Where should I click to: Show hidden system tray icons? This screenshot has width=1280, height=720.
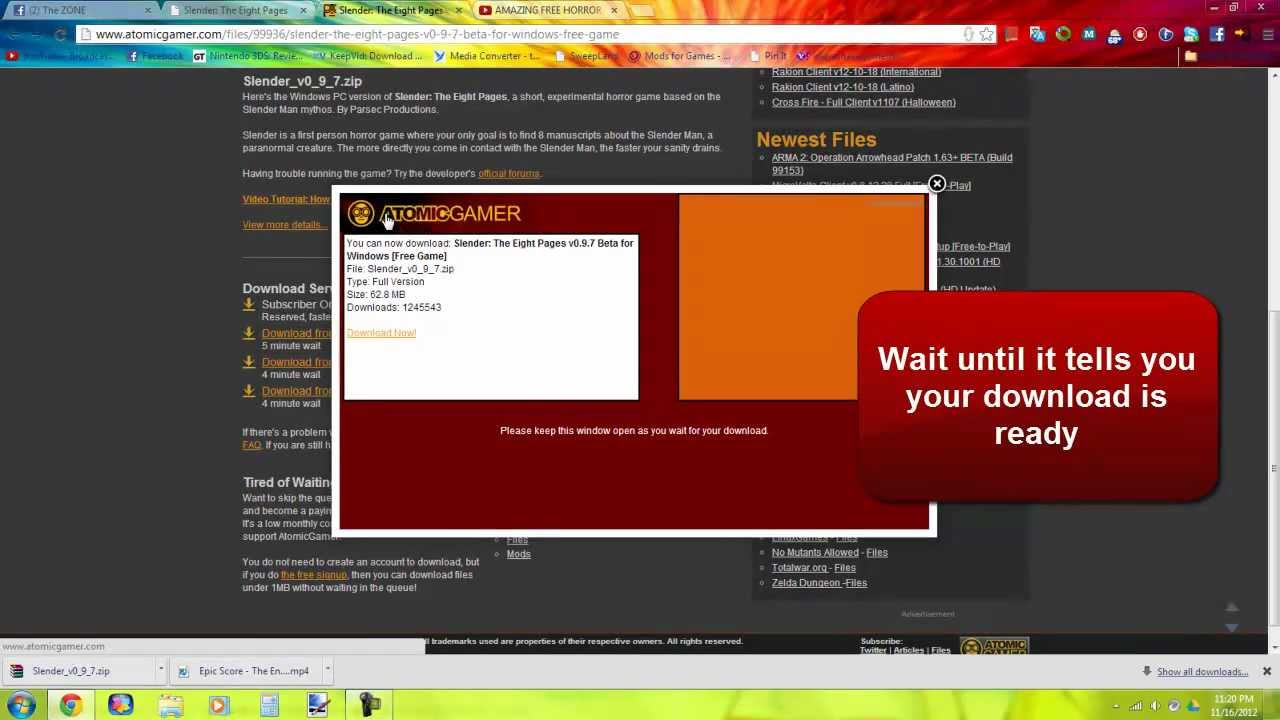(x=1116, y=706)
